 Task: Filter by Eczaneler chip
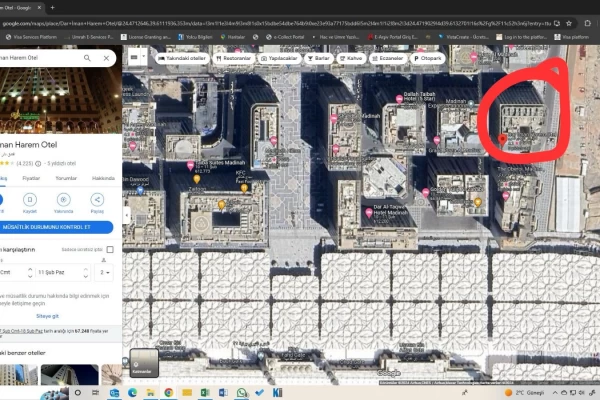[388, 58]
